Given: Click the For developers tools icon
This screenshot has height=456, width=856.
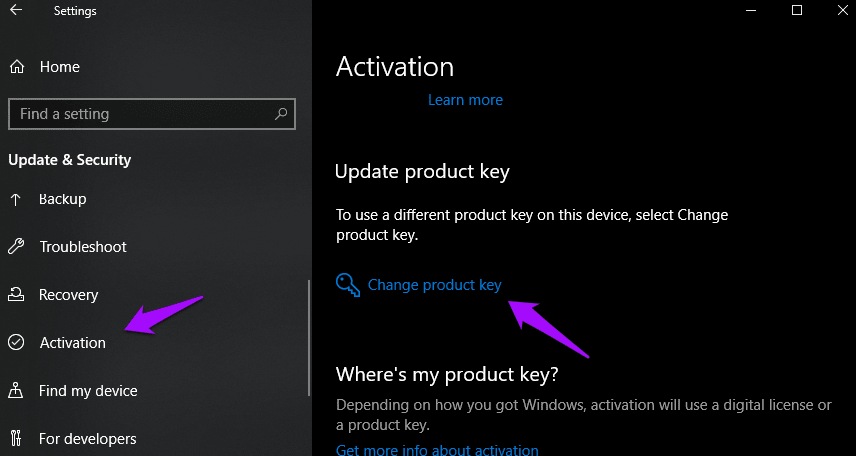Looking at the screenshot, I should [16, 439].
